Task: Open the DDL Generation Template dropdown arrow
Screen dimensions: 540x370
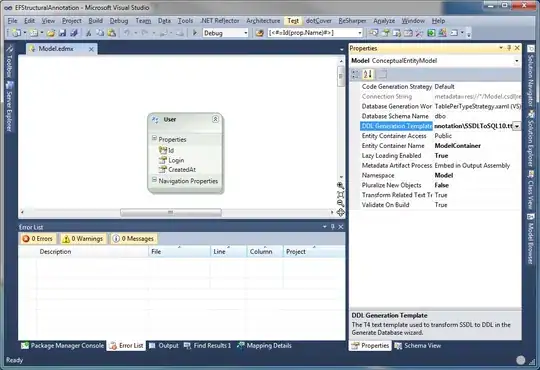Action: coord(517,126)
